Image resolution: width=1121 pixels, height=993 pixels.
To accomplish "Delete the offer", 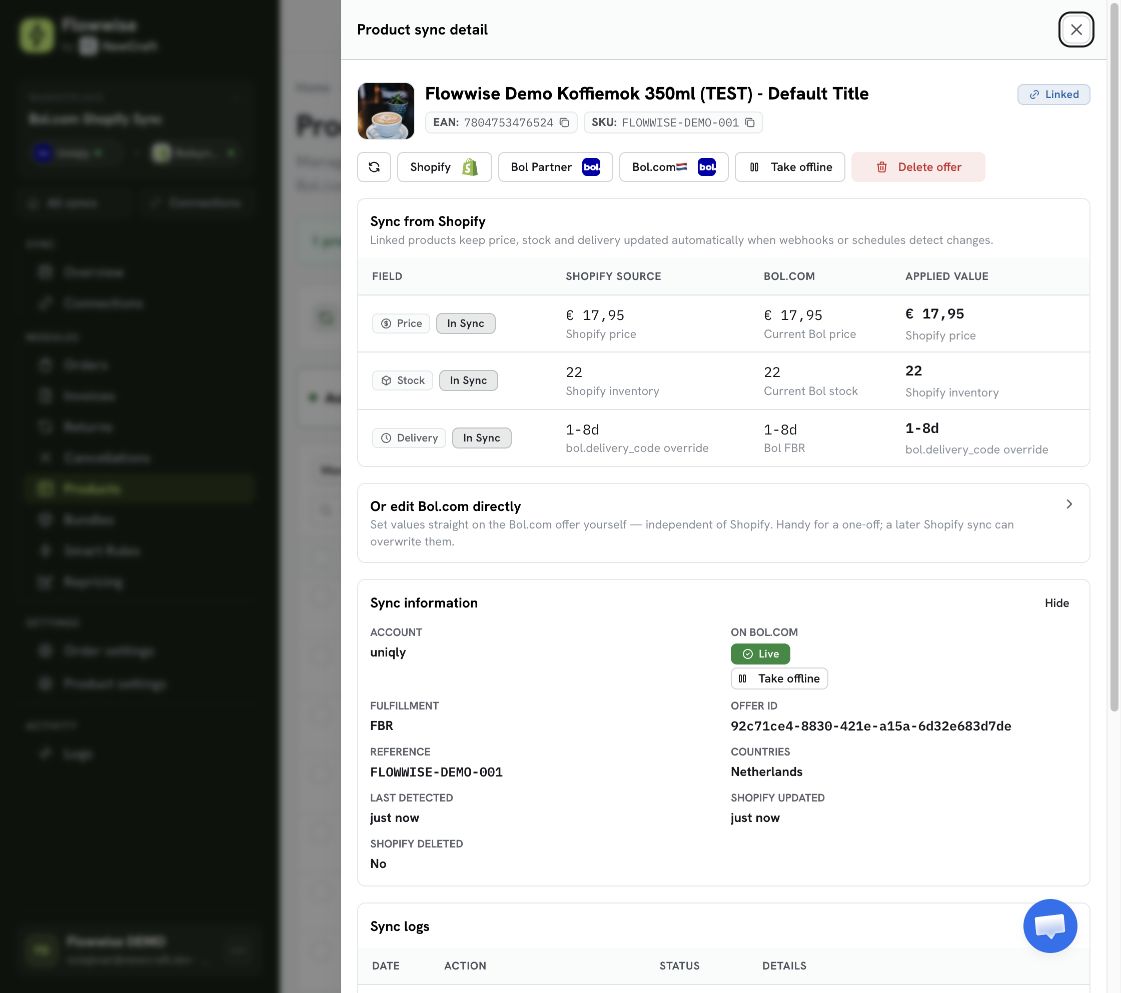I will (x=918, y=167).
